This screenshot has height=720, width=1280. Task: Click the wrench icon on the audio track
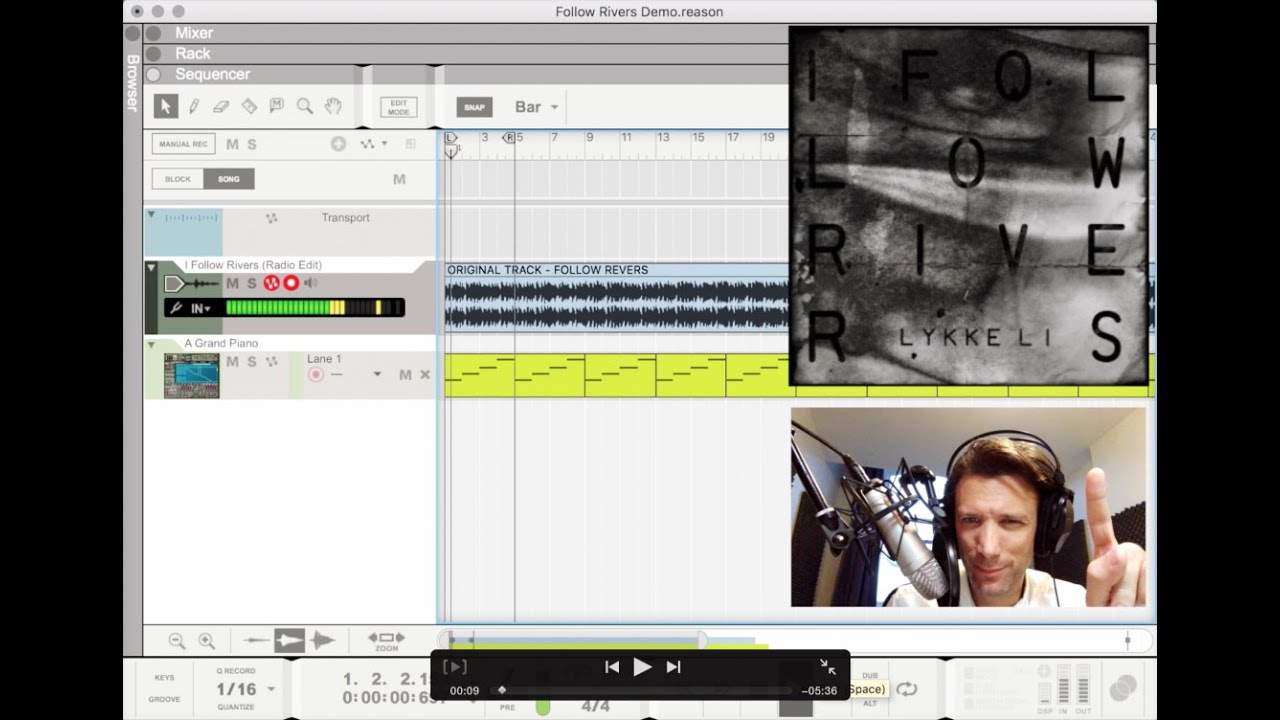176,308
